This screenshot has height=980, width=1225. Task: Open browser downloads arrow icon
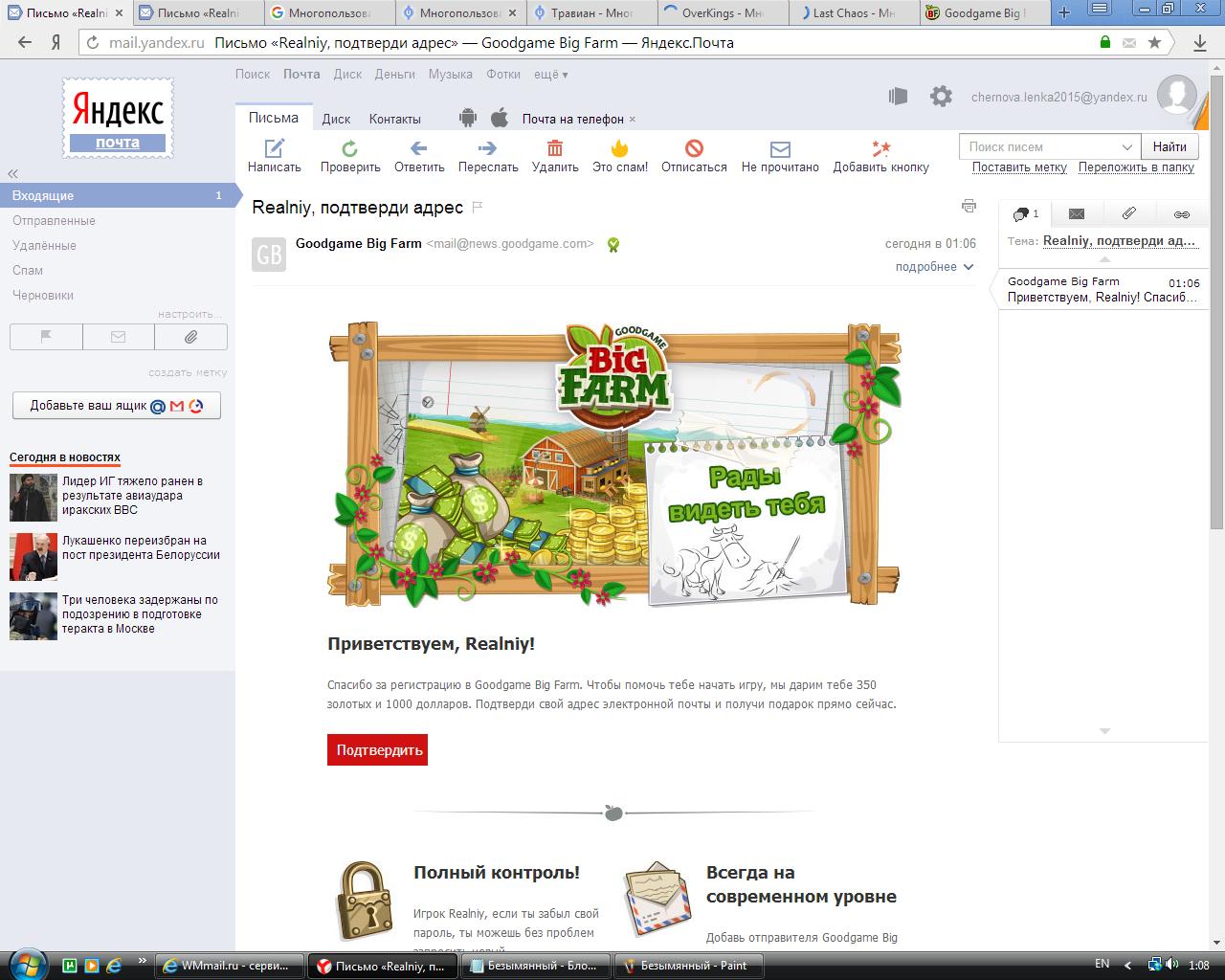pyautogui.click(x=1200, y=43)
